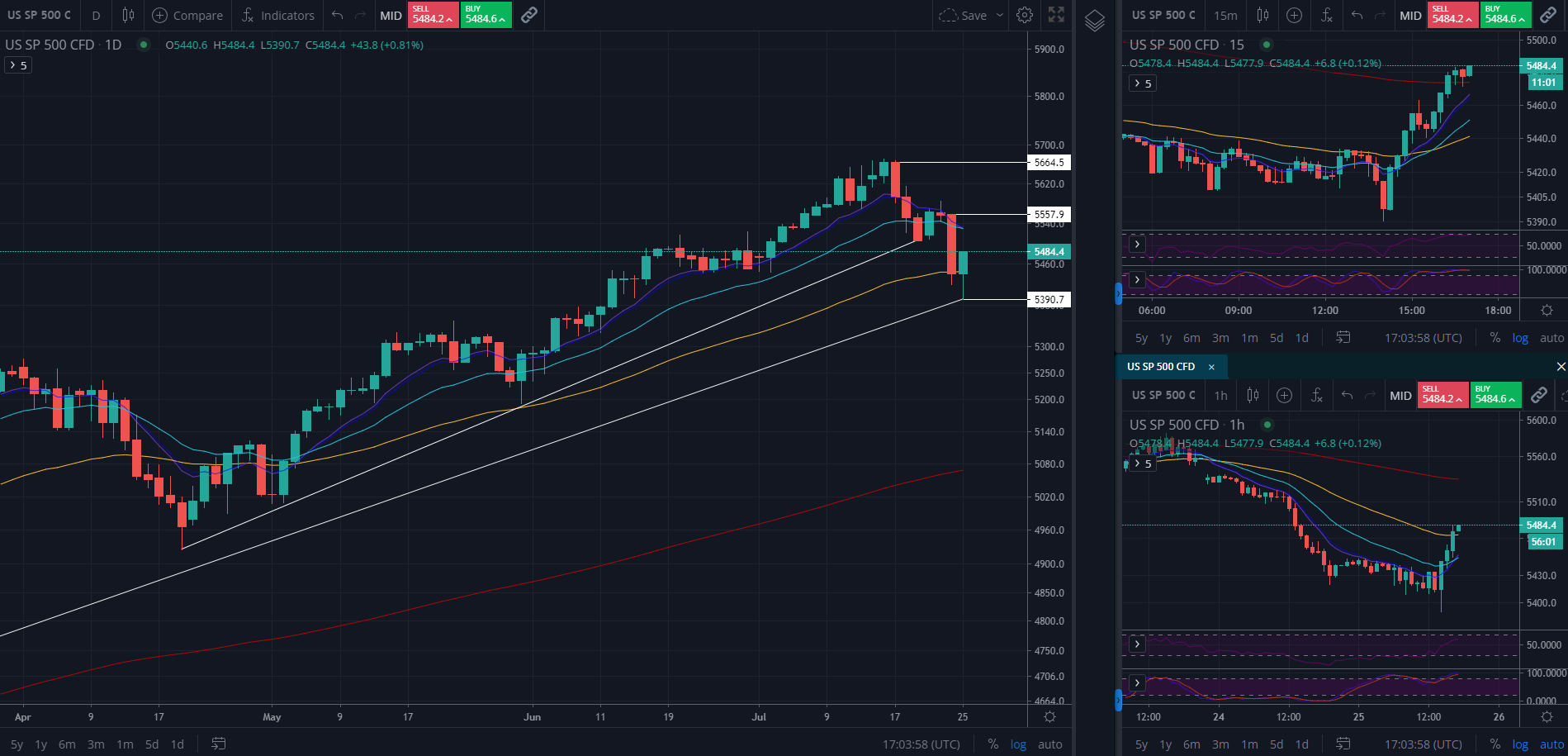Expand second lower pane in 1h chart
Viewport: 1568px width, 756px height.
1137,682
